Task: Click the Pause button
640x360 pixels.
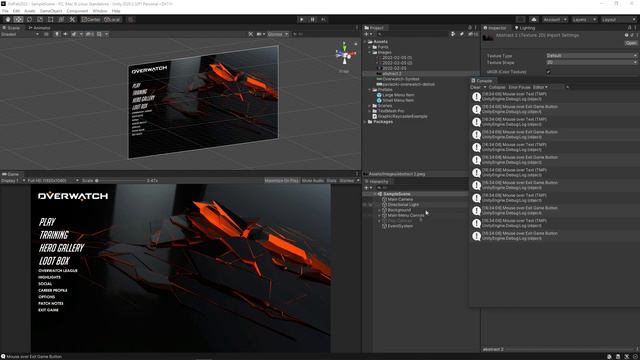Action: click(x=313, y=19)
